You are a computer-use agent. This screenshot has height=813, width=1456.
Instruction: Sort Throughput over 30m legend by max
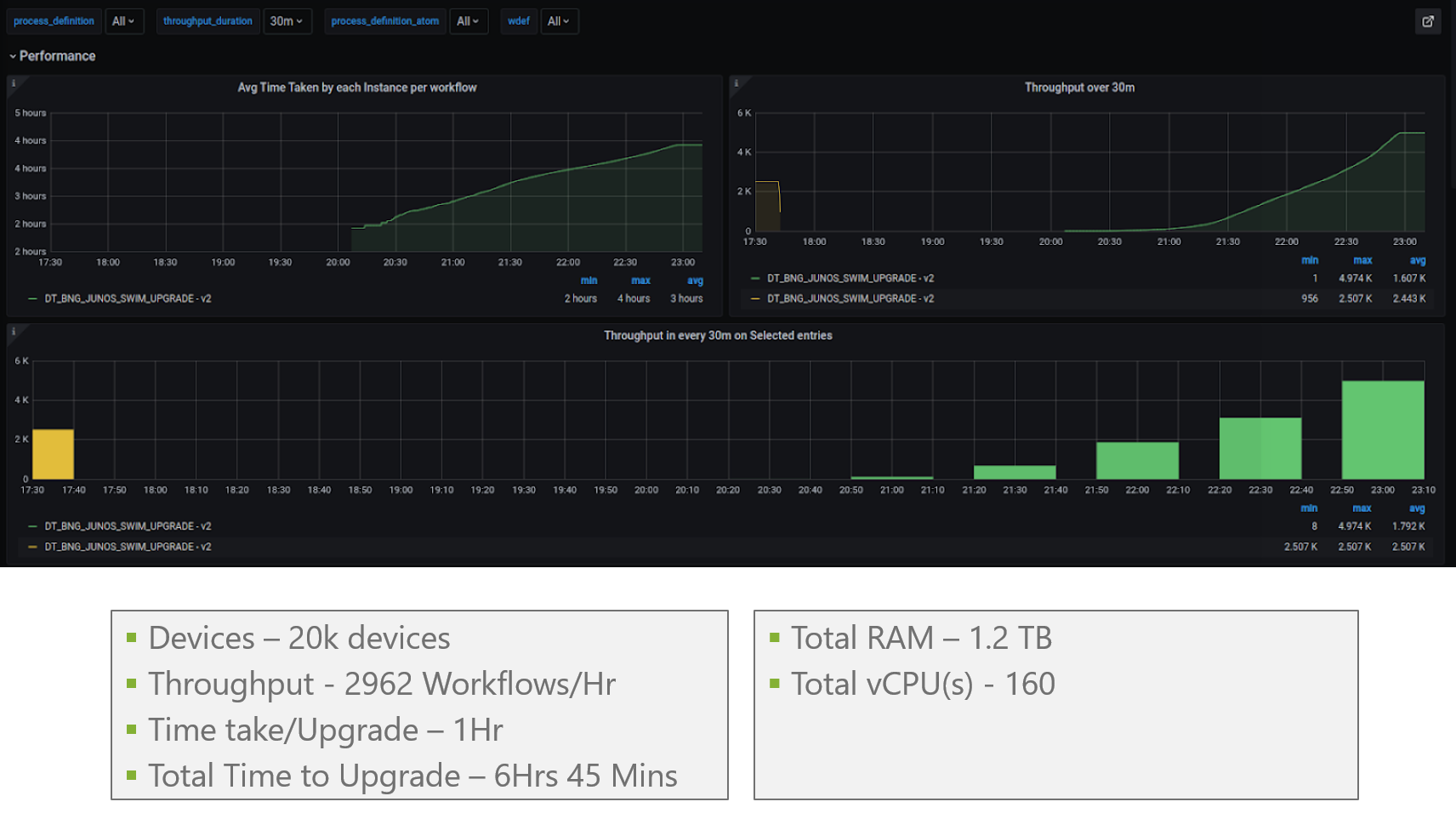[x=1362, y=260]
